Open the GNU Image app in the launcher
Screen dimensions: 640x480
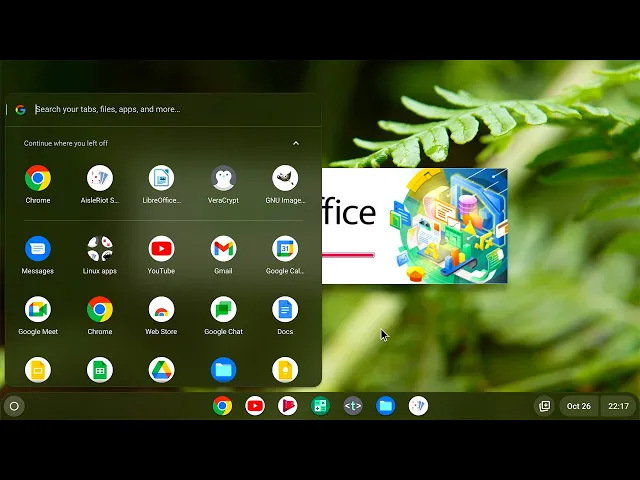[285, 178]
